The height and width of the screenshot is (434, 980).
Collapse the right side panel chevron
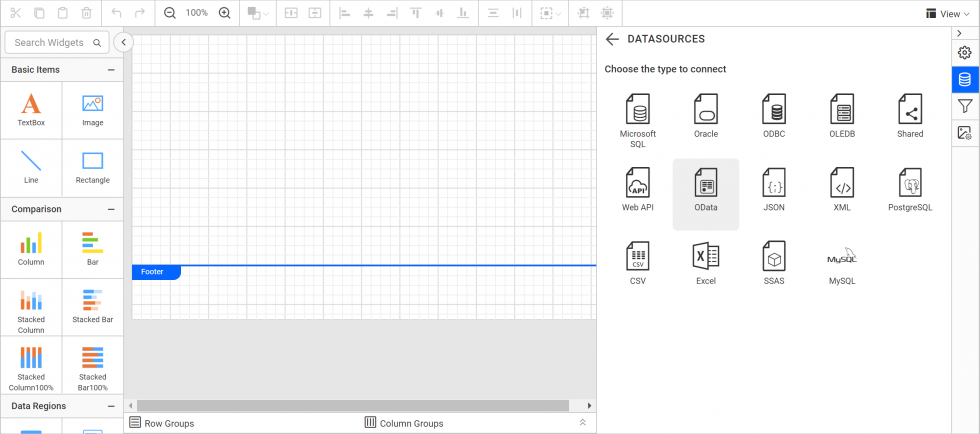tap(959, 33)
